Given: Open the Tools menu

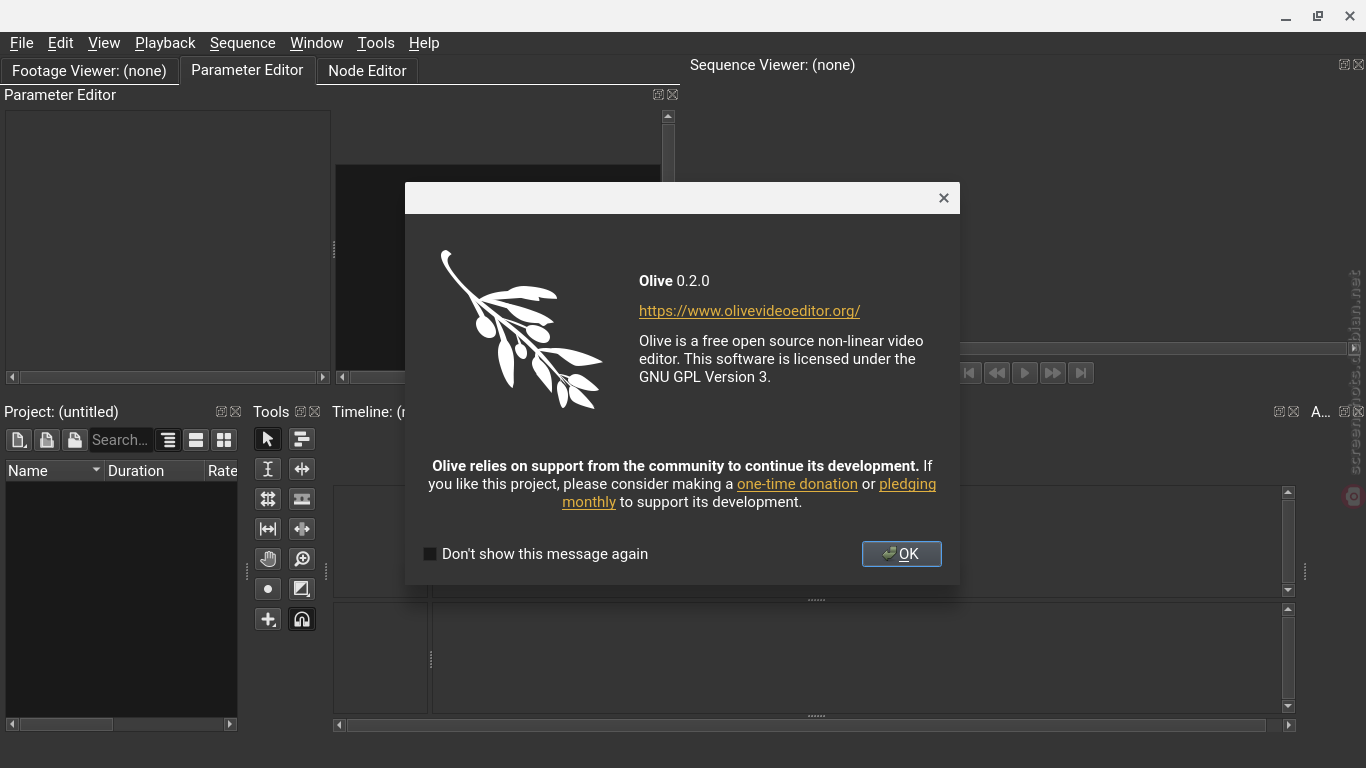Looking at the screenshot, I should [376, 43].
